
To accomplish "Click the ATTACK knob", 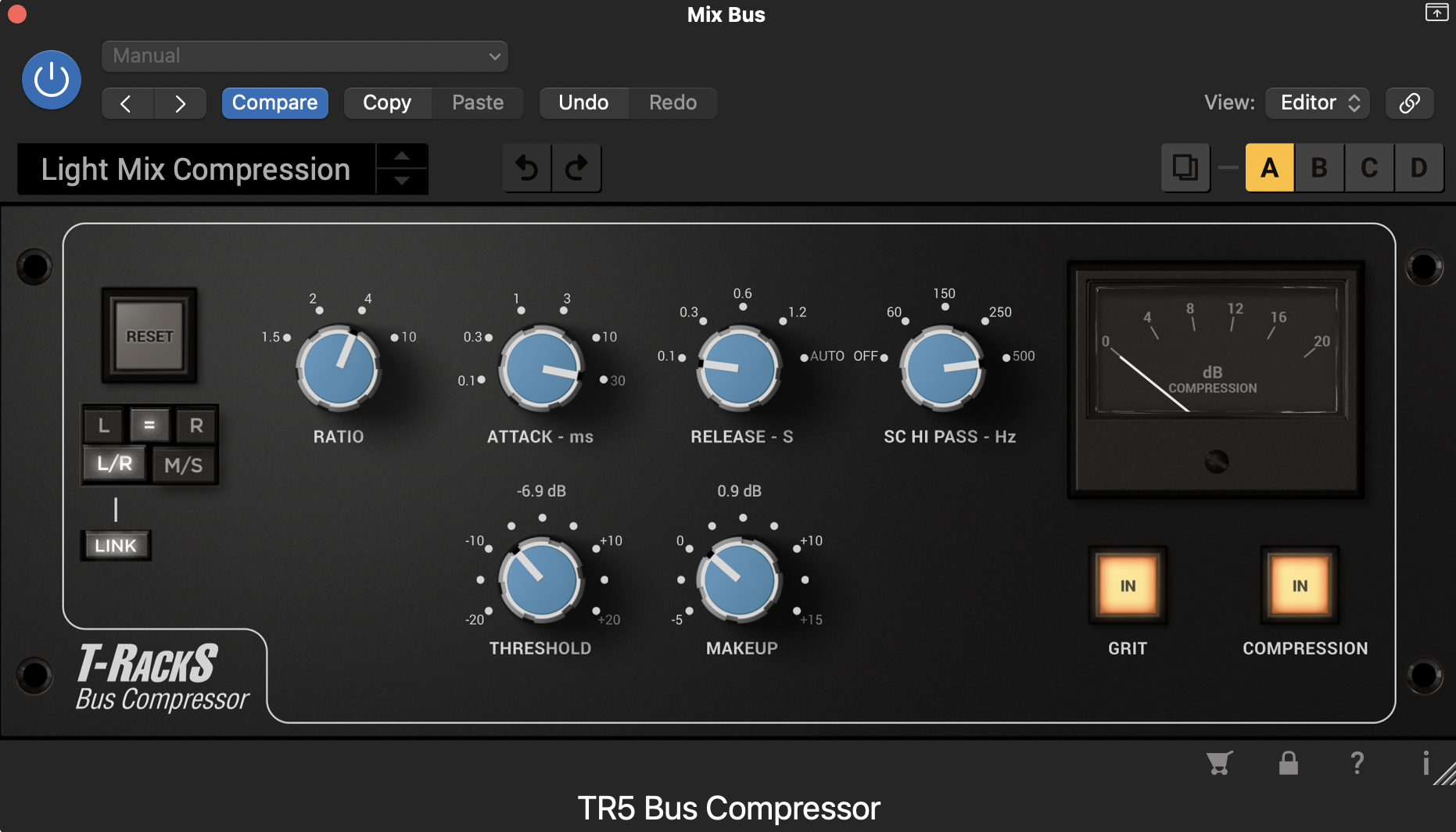I will coord(541,369).
